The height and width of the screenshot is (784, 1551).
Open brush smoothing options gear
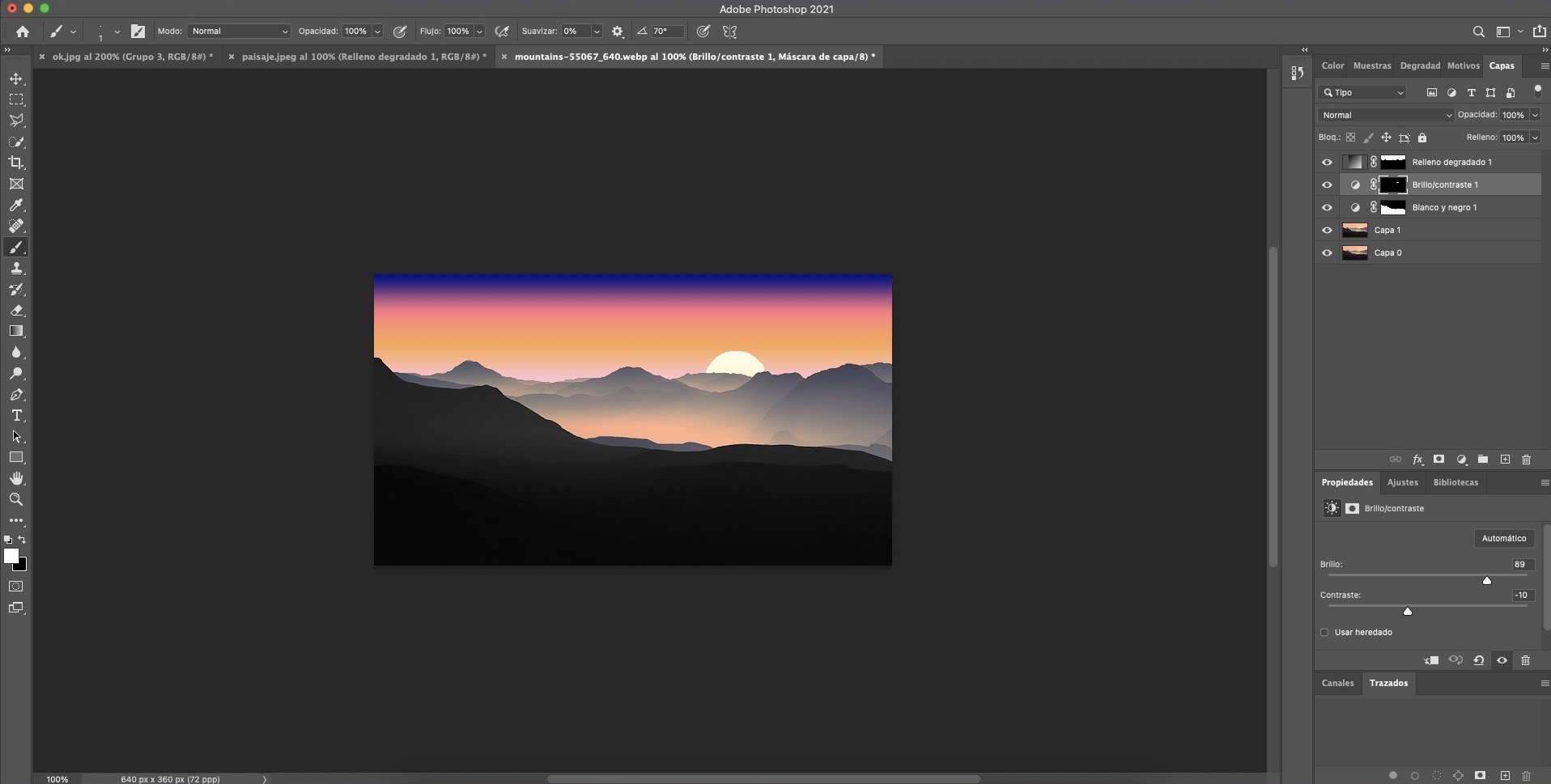pos(618,32)
